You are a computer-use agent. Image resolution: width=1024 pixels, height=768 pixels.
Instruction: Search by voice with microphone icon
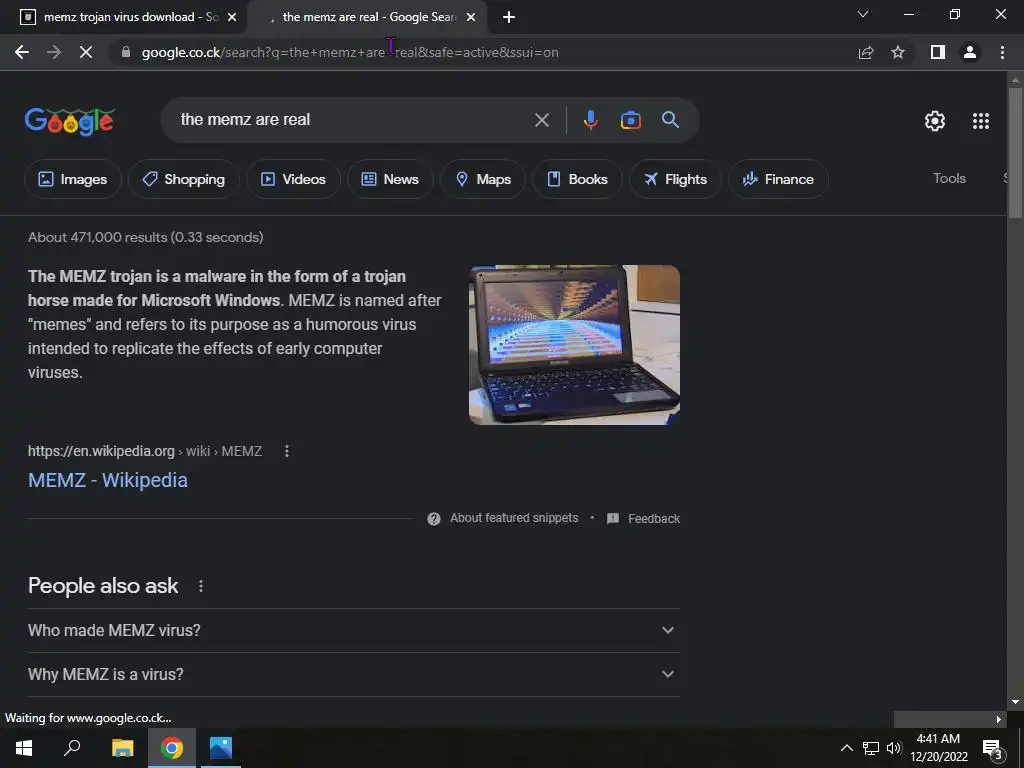pos(590,120)
